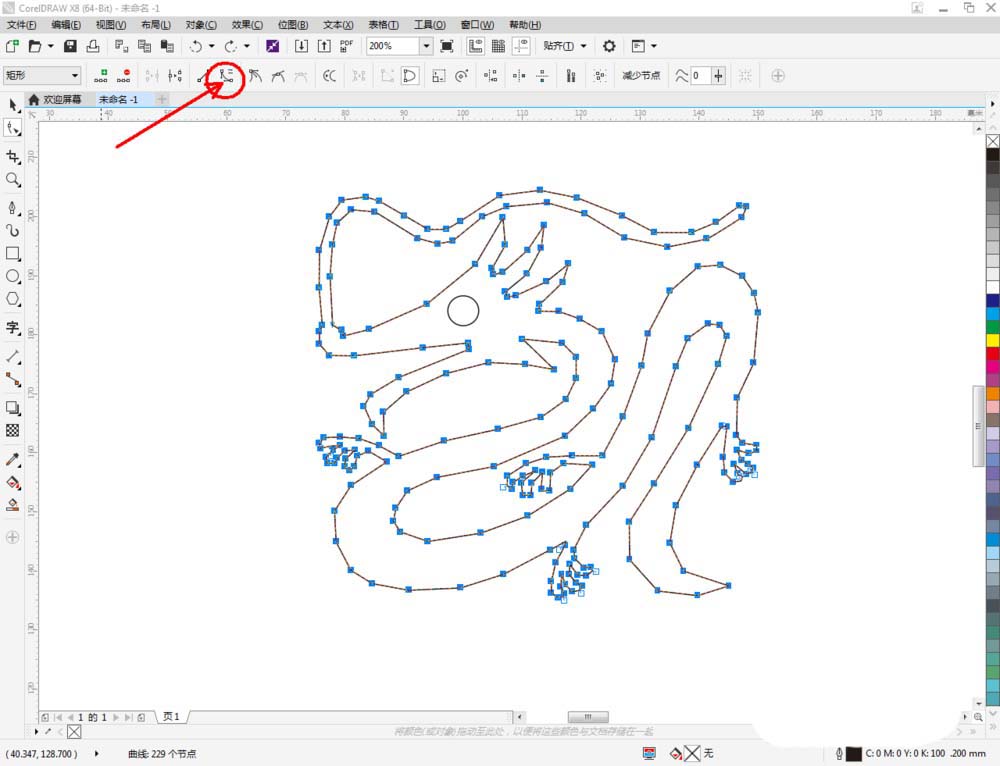1000x766 pixels.
Task: Select the Crop tool in toolbox
Action: pyautogui.click(x=13, y=156)
